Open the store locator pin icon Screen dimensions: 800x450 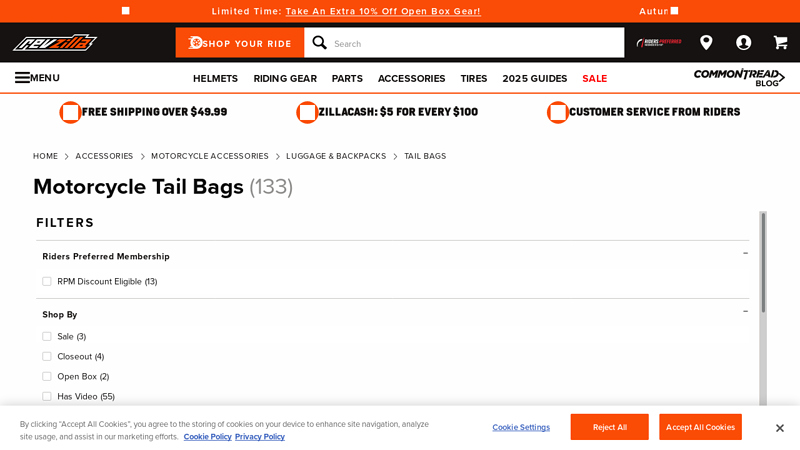pos(706,42)
